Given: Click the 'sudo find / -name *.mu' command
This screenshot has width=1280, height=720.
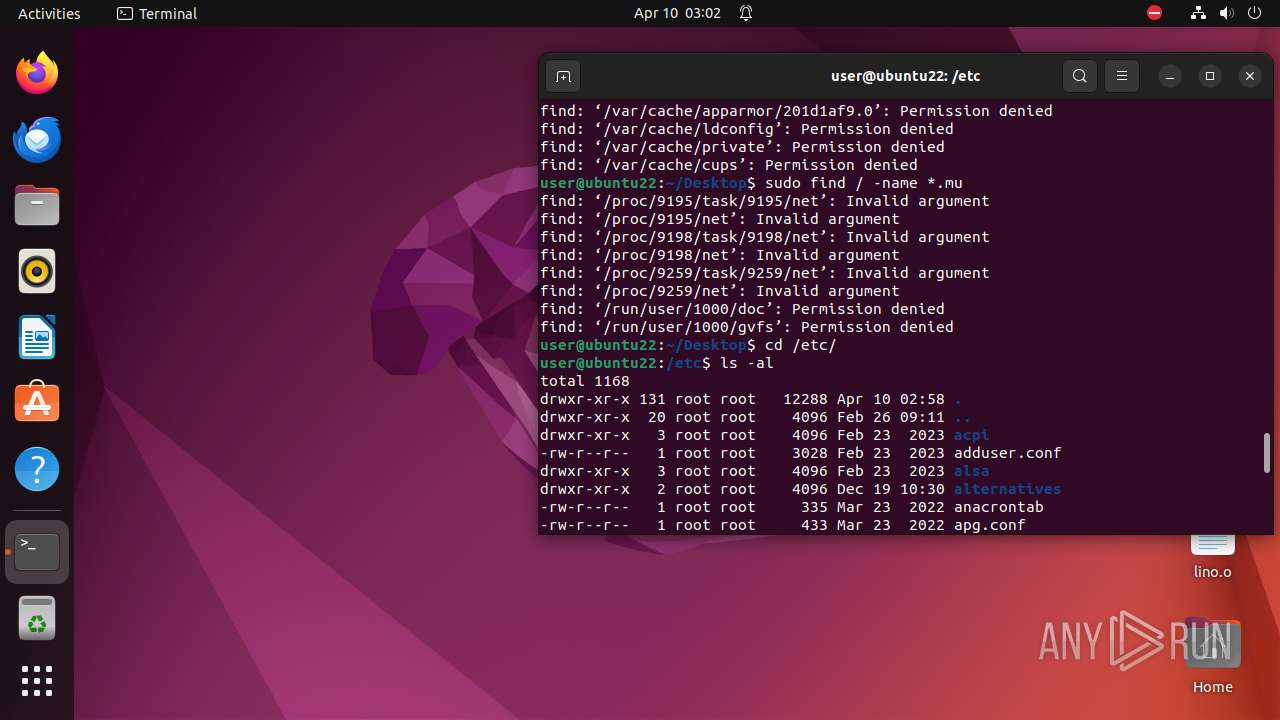Looking at the screenshot, I should (x=751, y=183).
